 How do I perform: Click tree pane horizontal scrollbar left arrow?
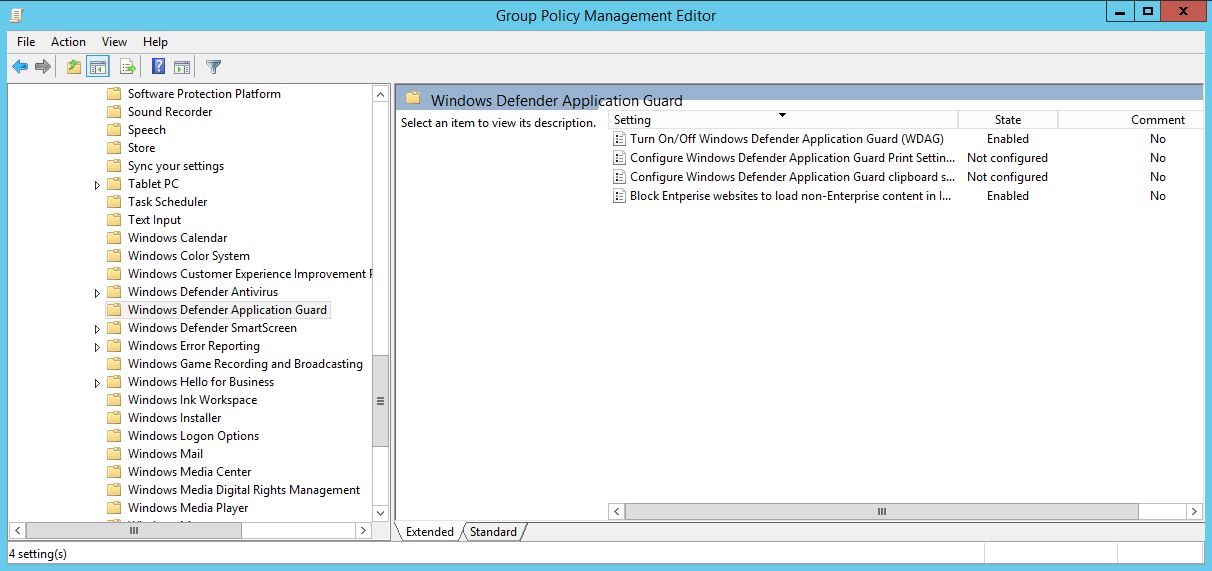16,530
